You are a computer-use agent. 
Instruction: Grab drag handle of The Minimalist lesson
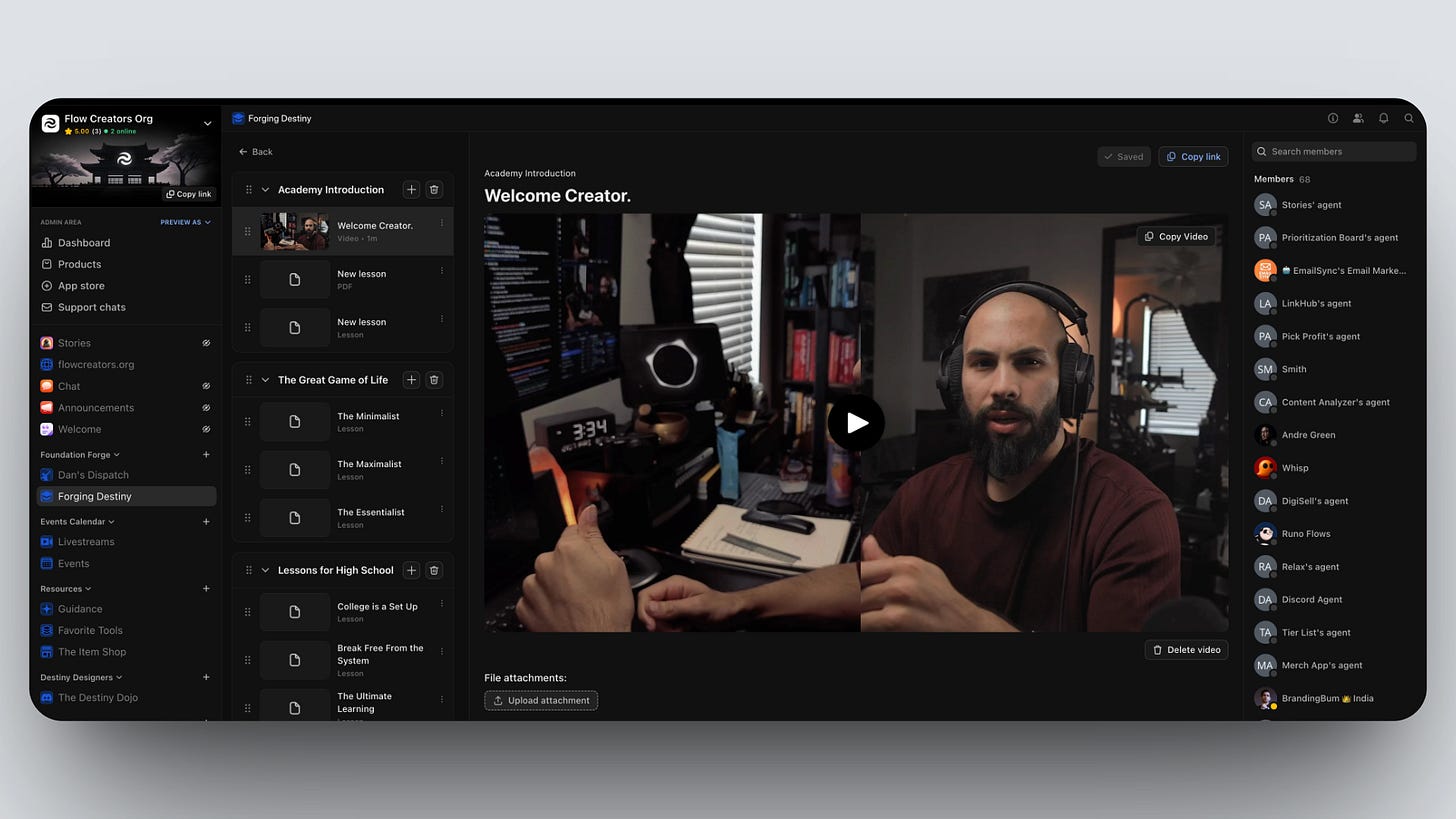coord(248,422)
